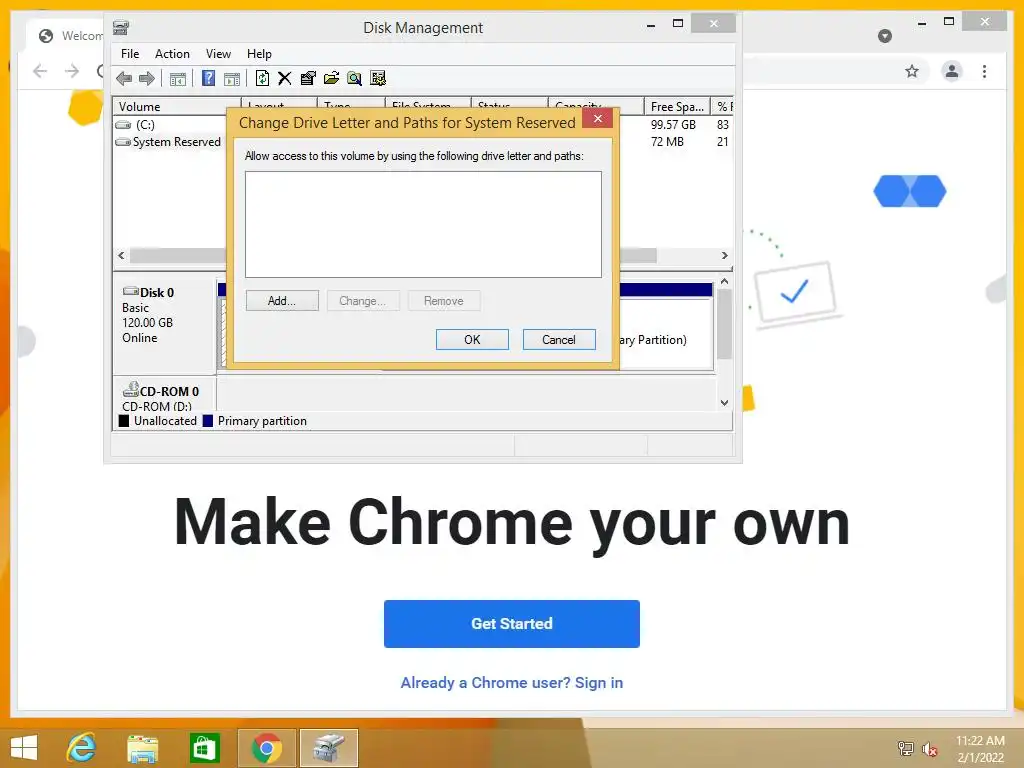Viewport: 1024px width, 768px height.
Task: Close the Change Drive Letter dialog
Action: click(598, 118)
